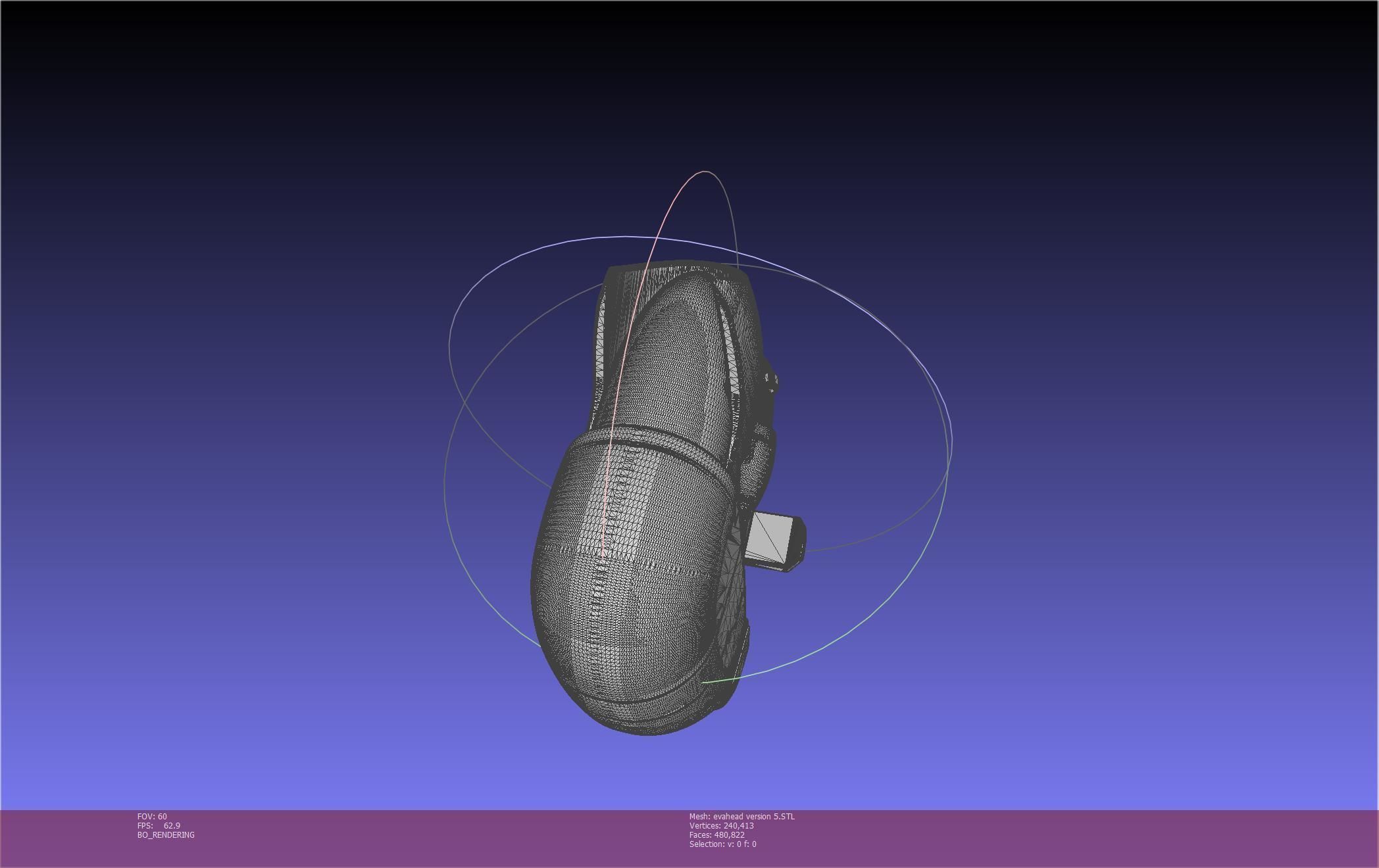
Task: Click the Faces: 480,822 count
Action: (716, 834)
